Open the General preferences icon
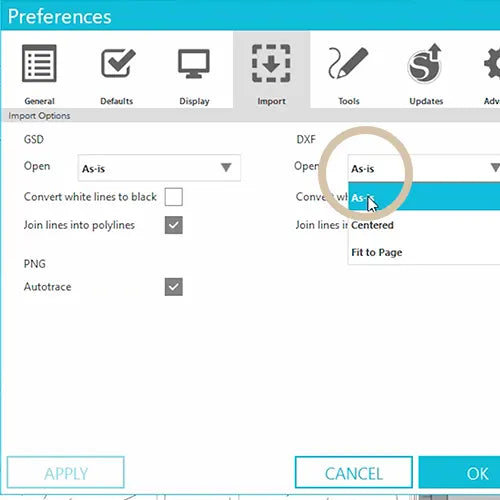This screenshot has width=500, height=500. pyautogui.click(x=39, y=63)
